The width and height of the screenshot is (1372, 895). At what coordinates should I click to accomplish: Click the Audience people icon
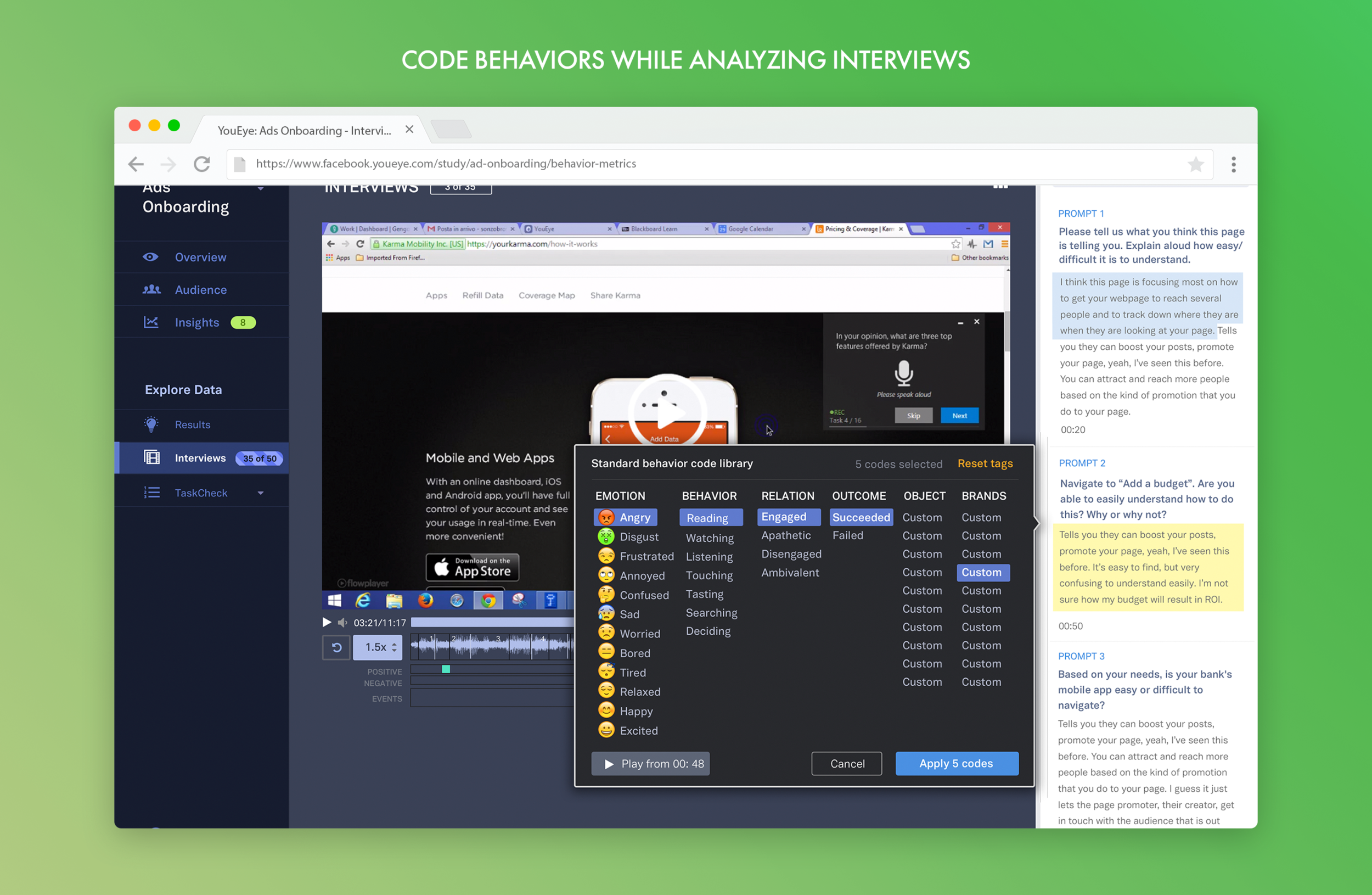(x=151, y=289)
